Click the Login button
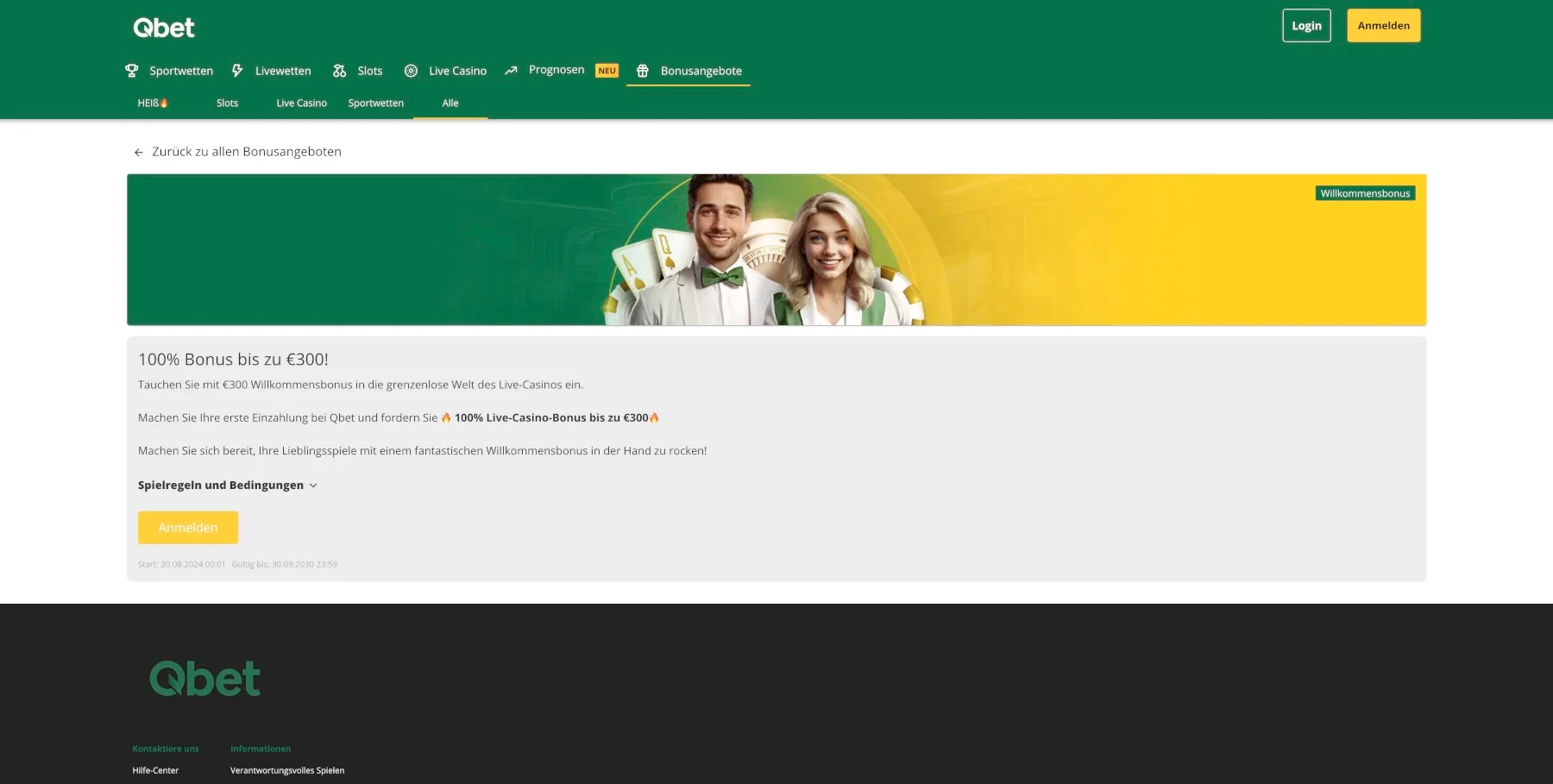The image size is (1553, 784). point(1307,26)
